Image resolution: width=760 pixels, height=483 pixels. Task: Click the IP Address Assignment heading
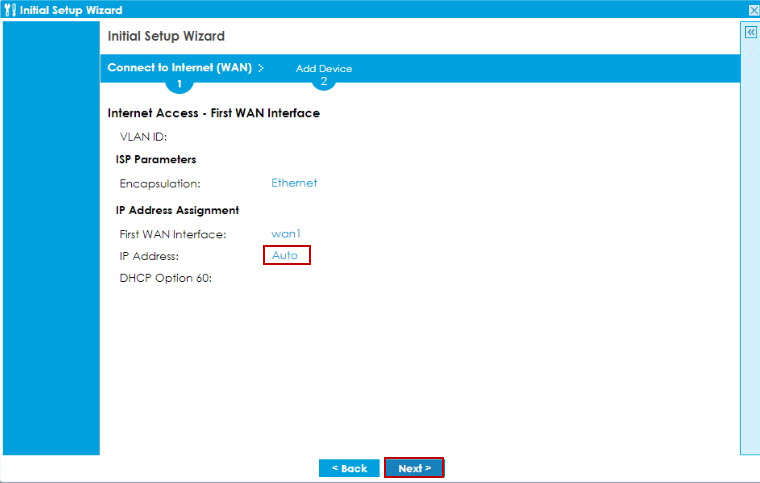(177, 210)
